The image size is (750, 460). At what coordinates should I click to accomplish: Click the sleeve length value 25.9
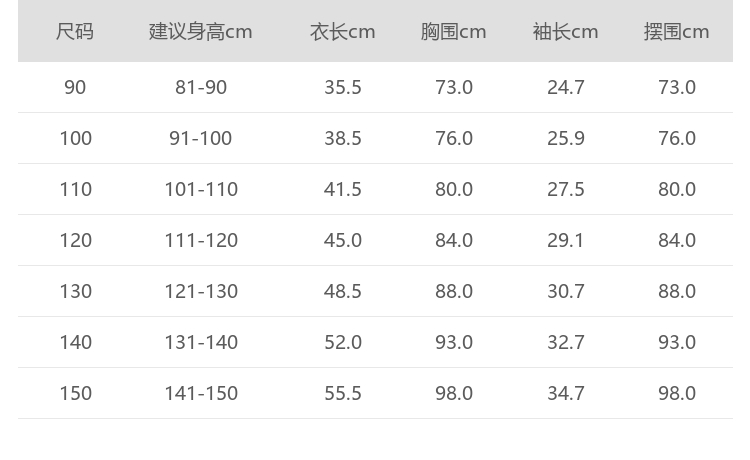(566, 138)
